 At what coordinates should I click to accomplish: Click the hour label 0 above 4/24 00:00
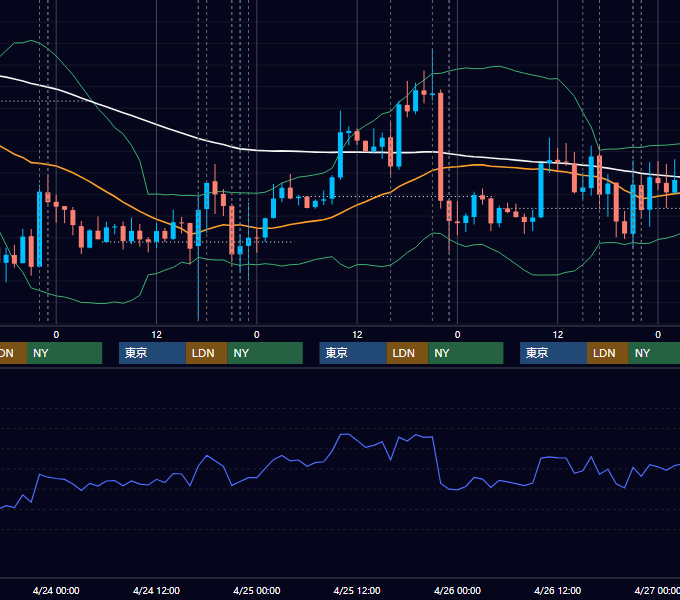pyautogui.click(x=56, y=335)
